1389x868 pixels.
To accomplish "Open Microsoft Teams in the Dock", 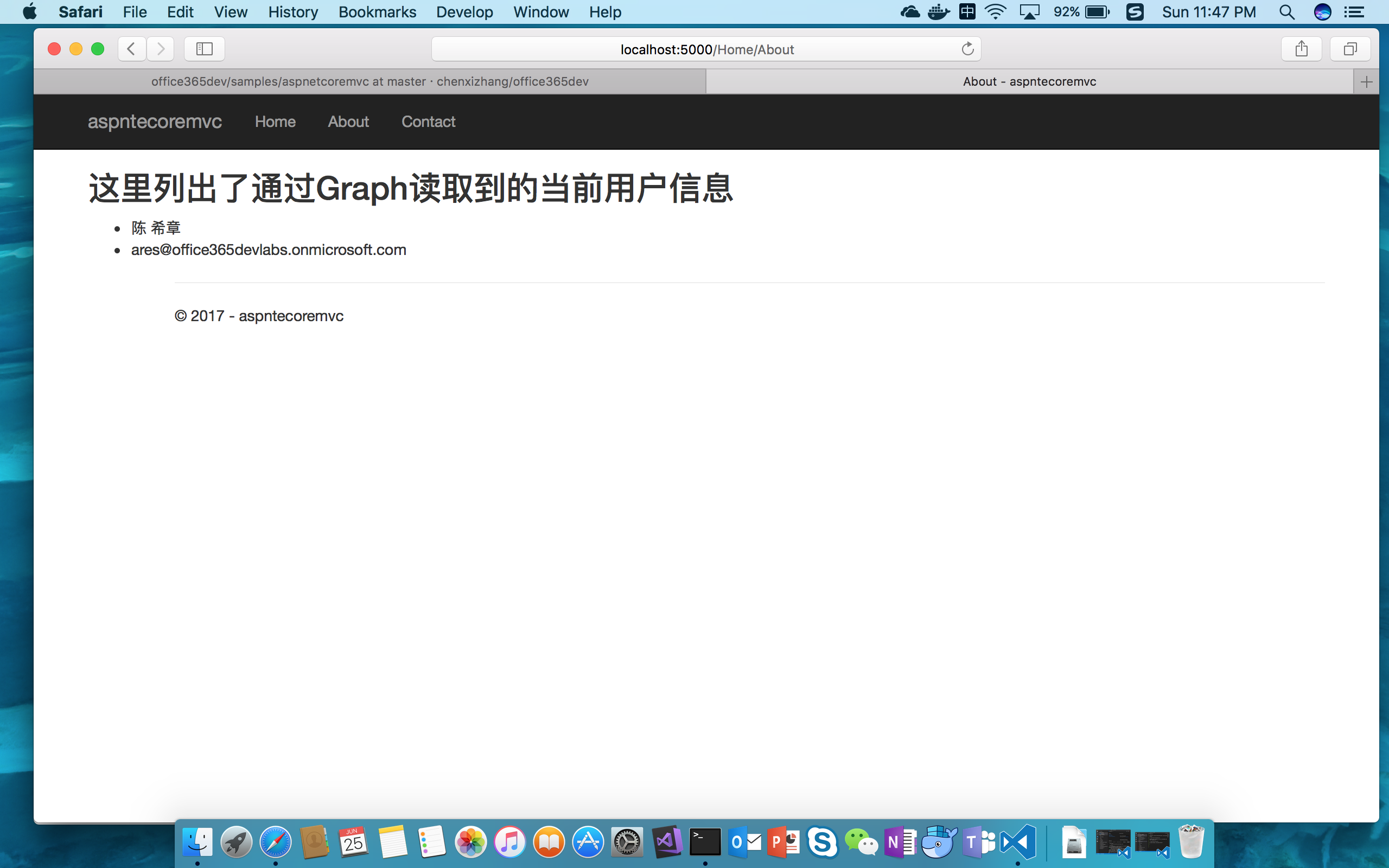I will 979,842.
